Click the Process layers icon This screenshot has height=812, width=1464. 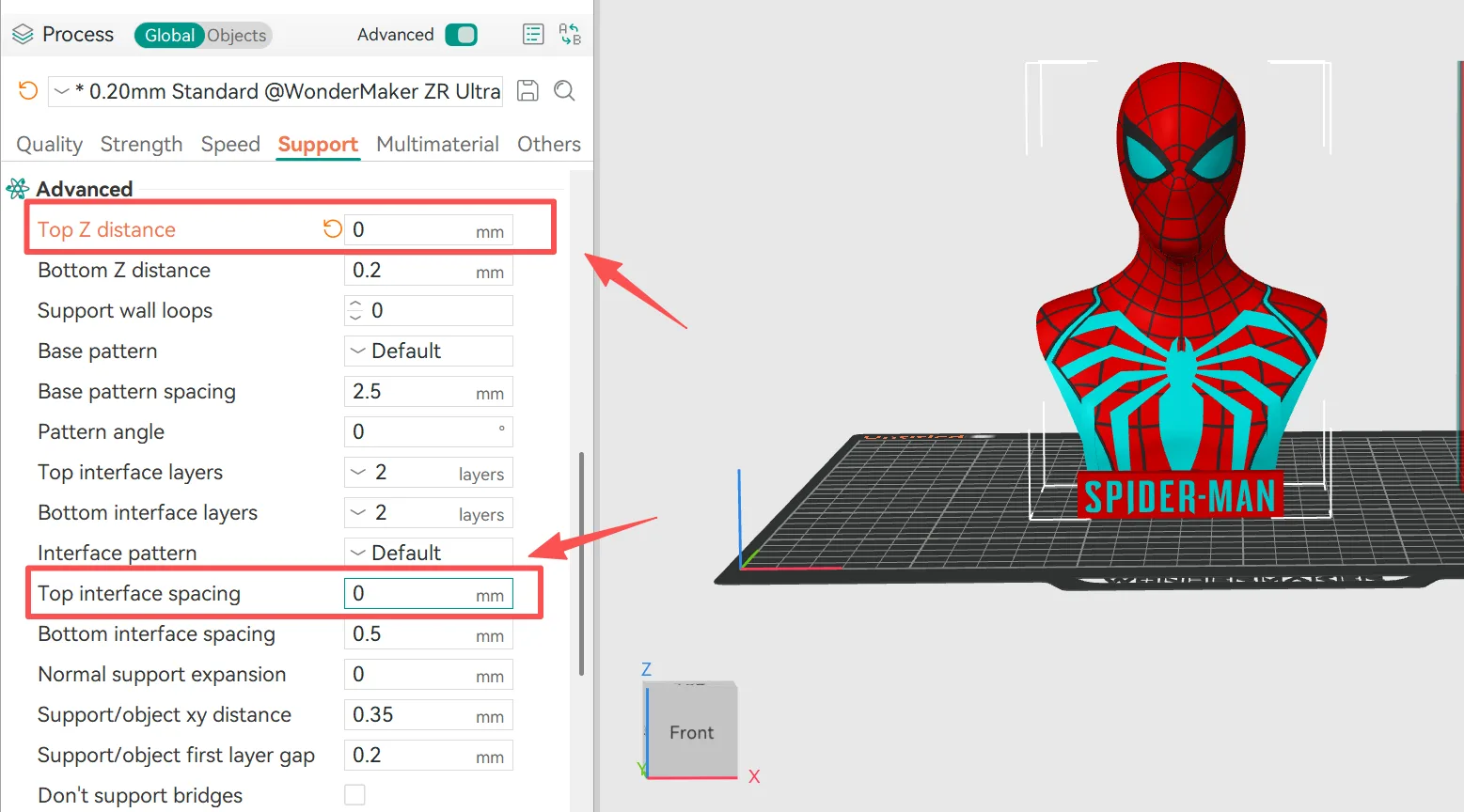click(x=23, y=35)
